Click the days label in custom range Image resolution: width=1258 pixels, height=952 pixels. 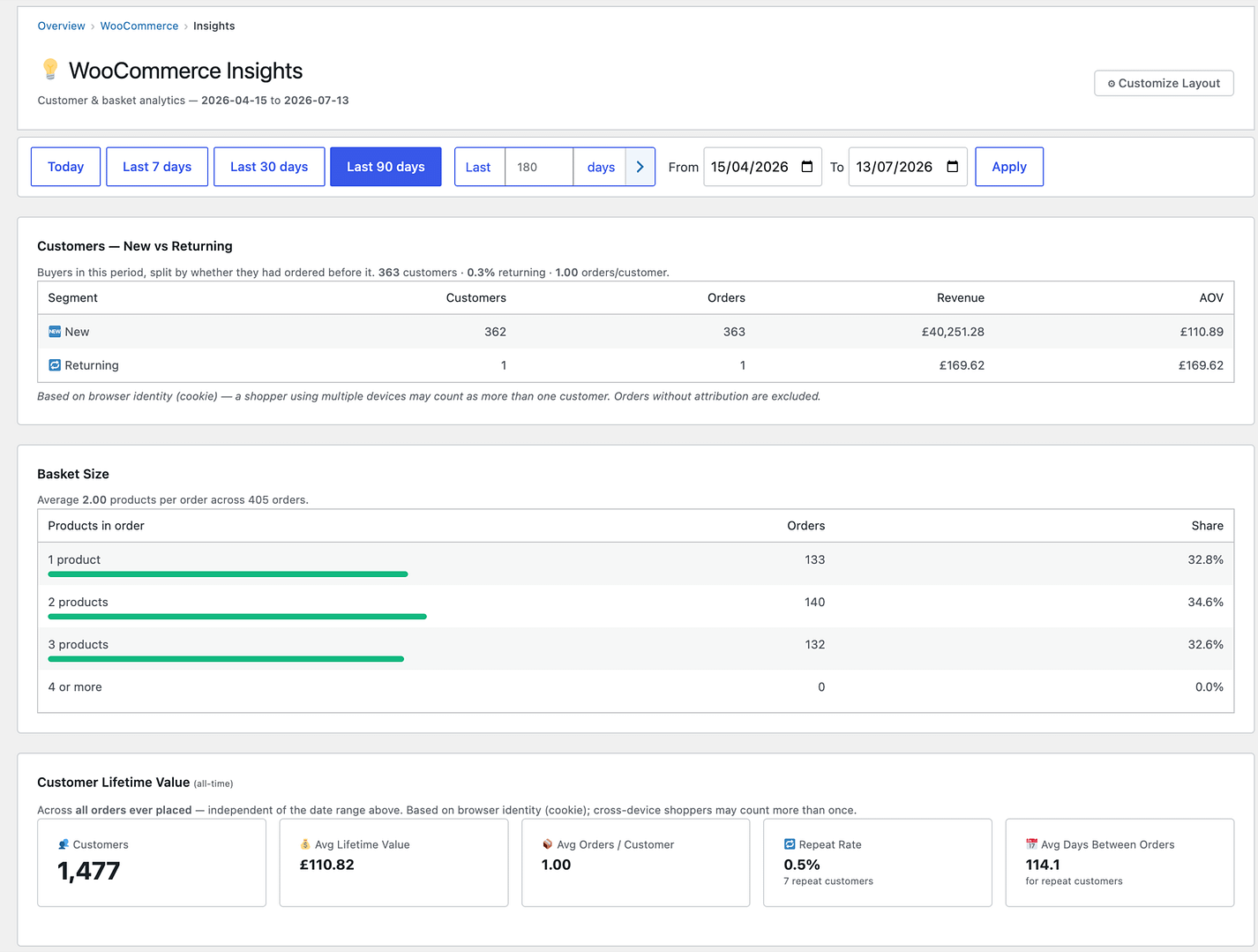coord(601,167)
